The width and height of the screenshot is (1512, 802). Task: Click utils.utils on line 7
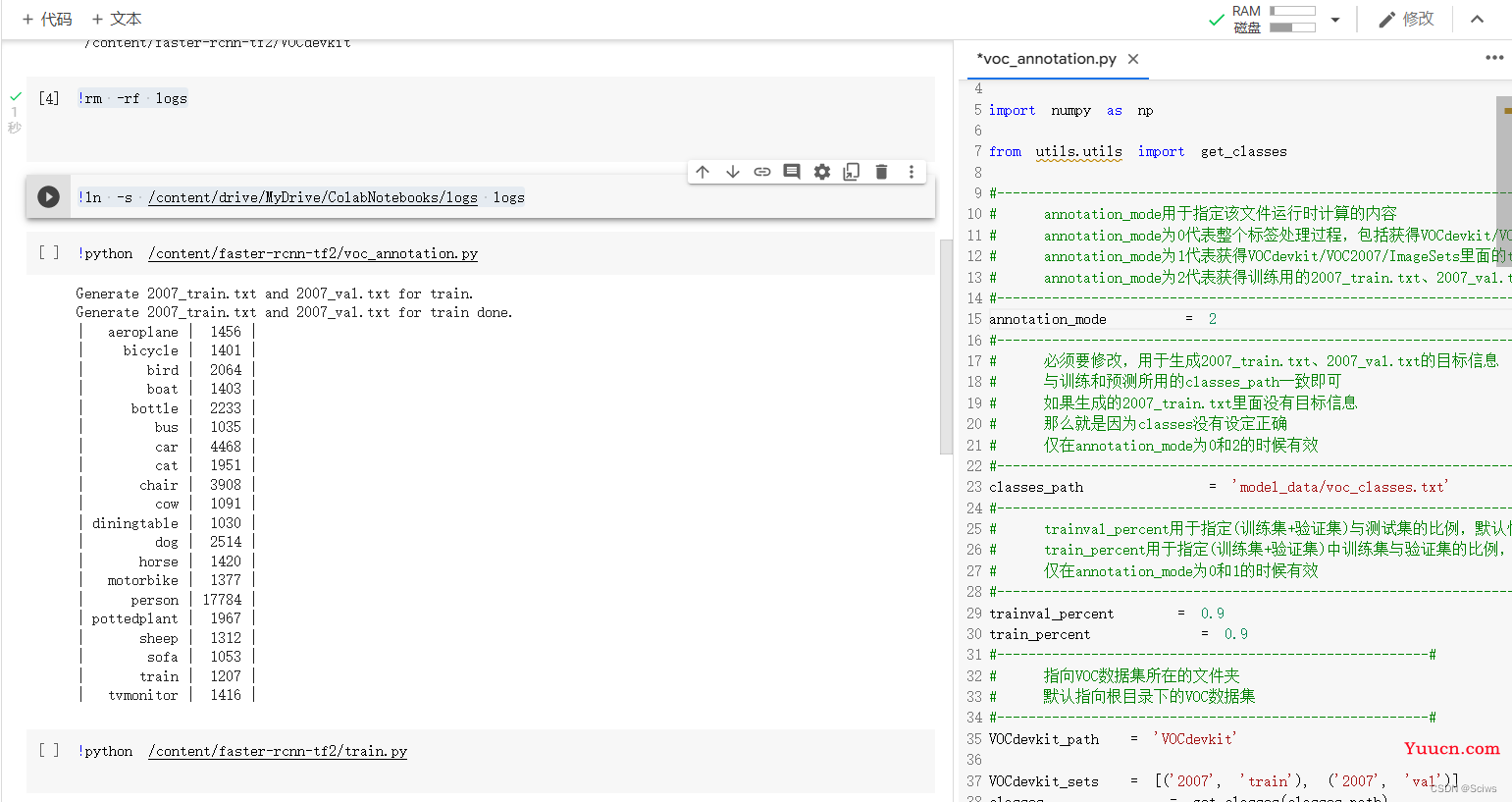click(1078, 152)
